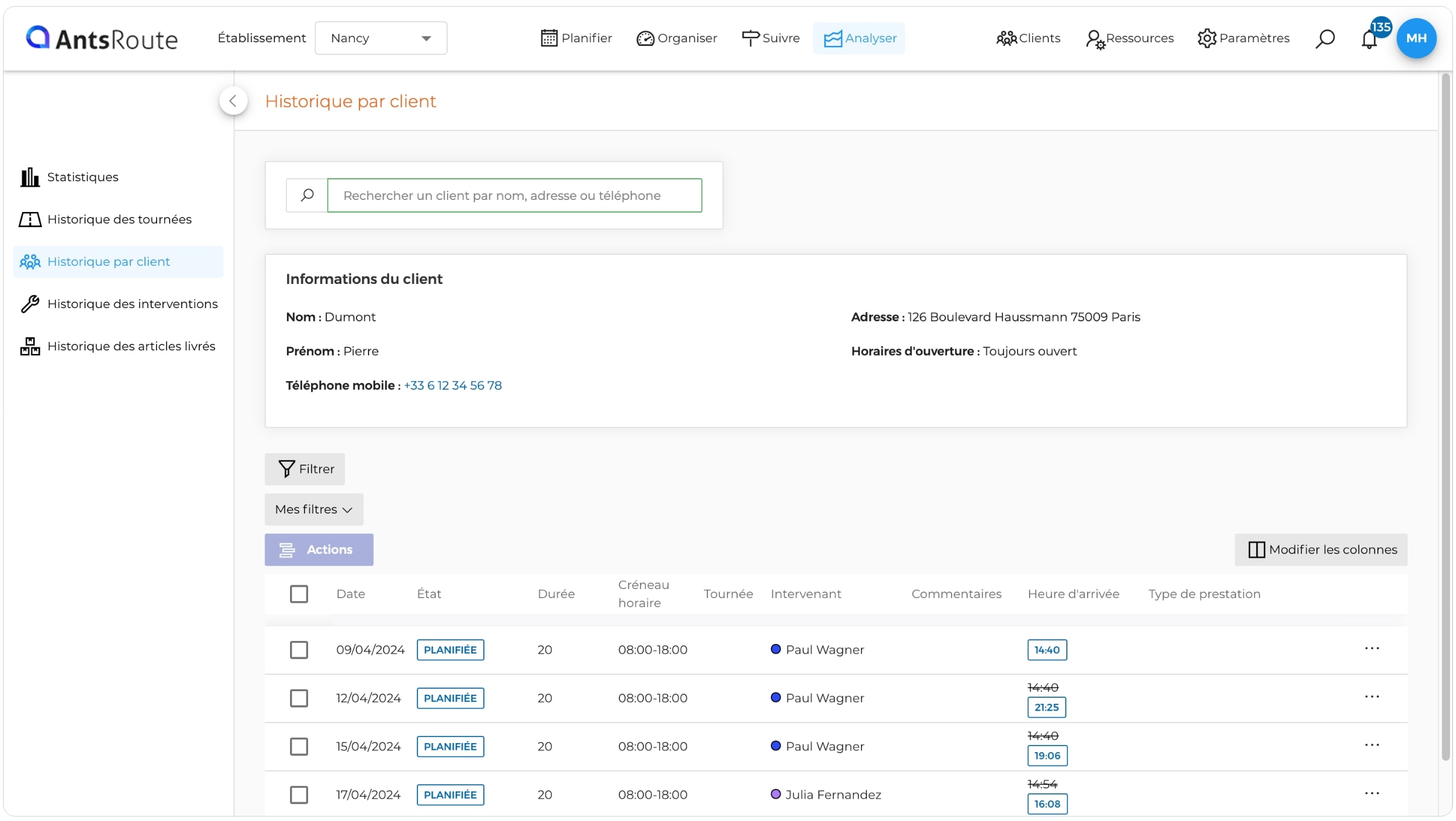Open the Organiser menu
The image size is (1456, 821).
[x=677, y=38]
